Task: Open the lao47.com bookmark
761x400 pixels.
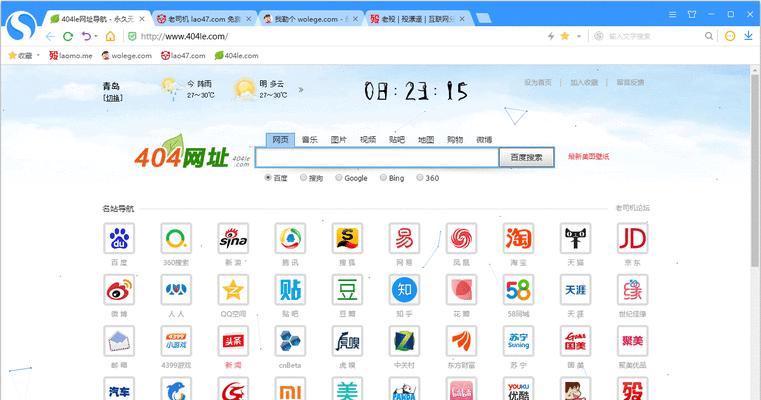Action: pos(183,55)
